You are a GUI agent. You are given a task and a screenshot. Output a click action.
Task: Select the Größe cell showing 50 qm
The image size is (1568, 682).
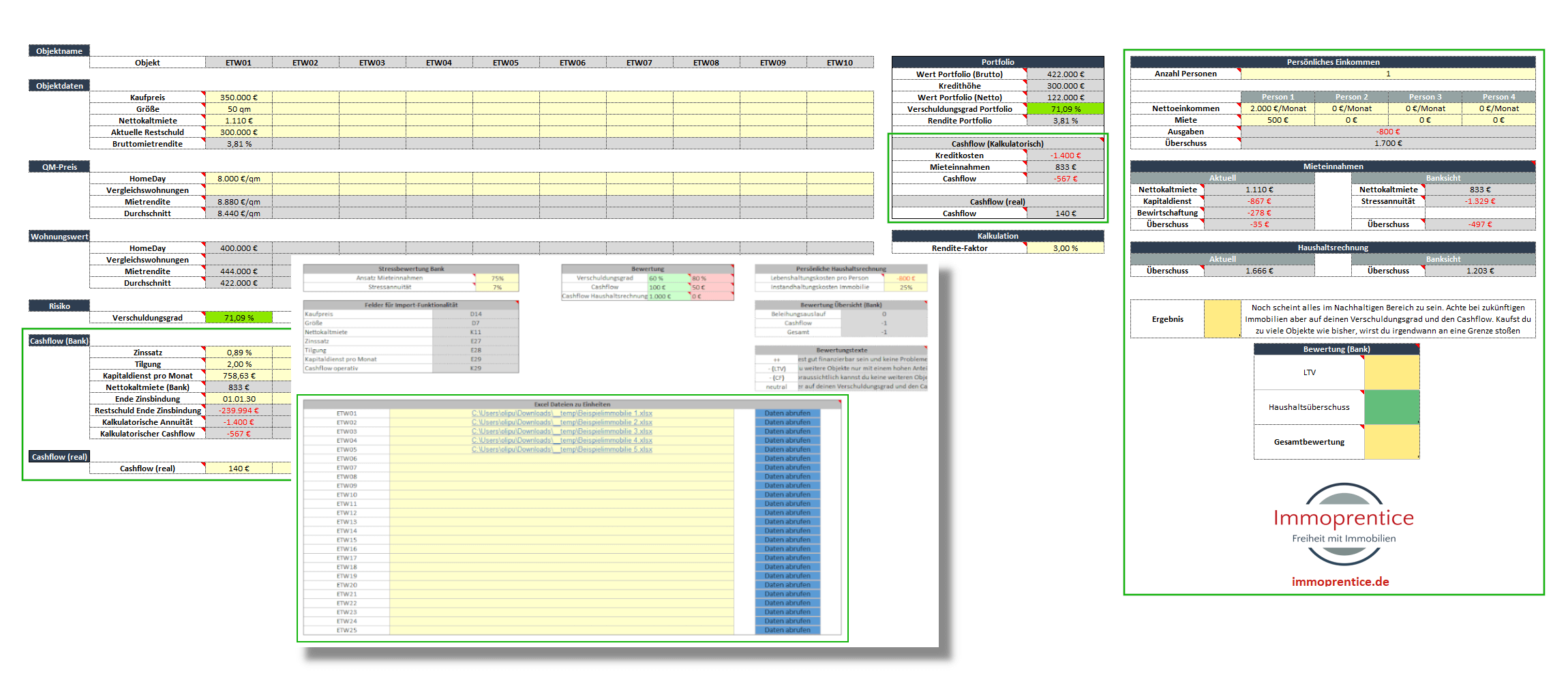[x=239, y=109]
